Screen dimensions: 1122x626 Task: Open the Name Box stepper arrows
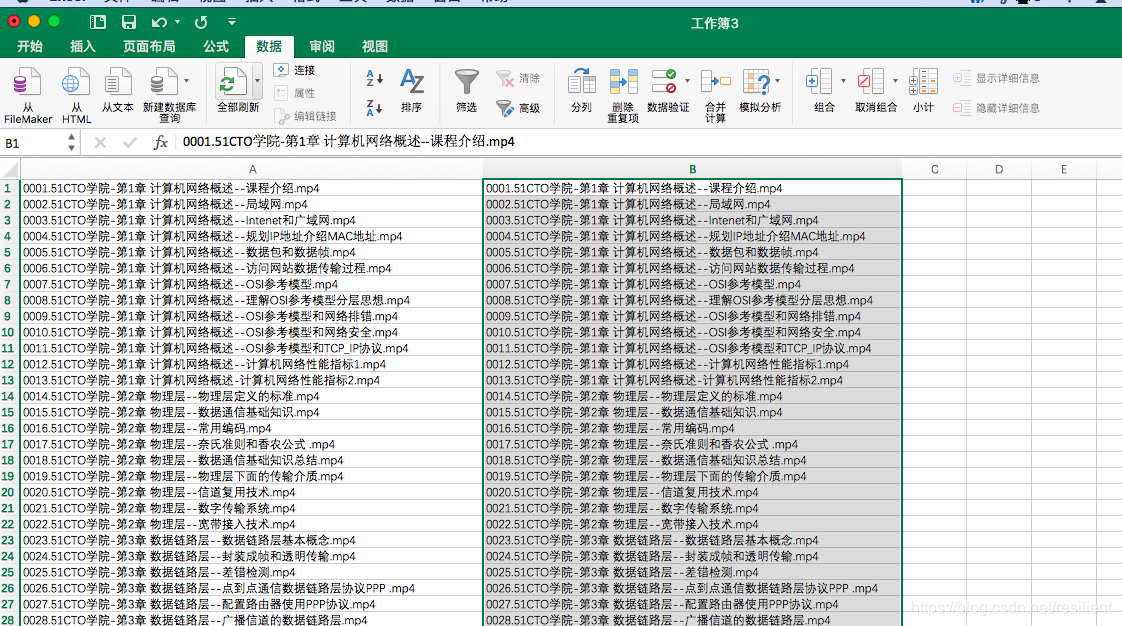(x=71, y=142)
